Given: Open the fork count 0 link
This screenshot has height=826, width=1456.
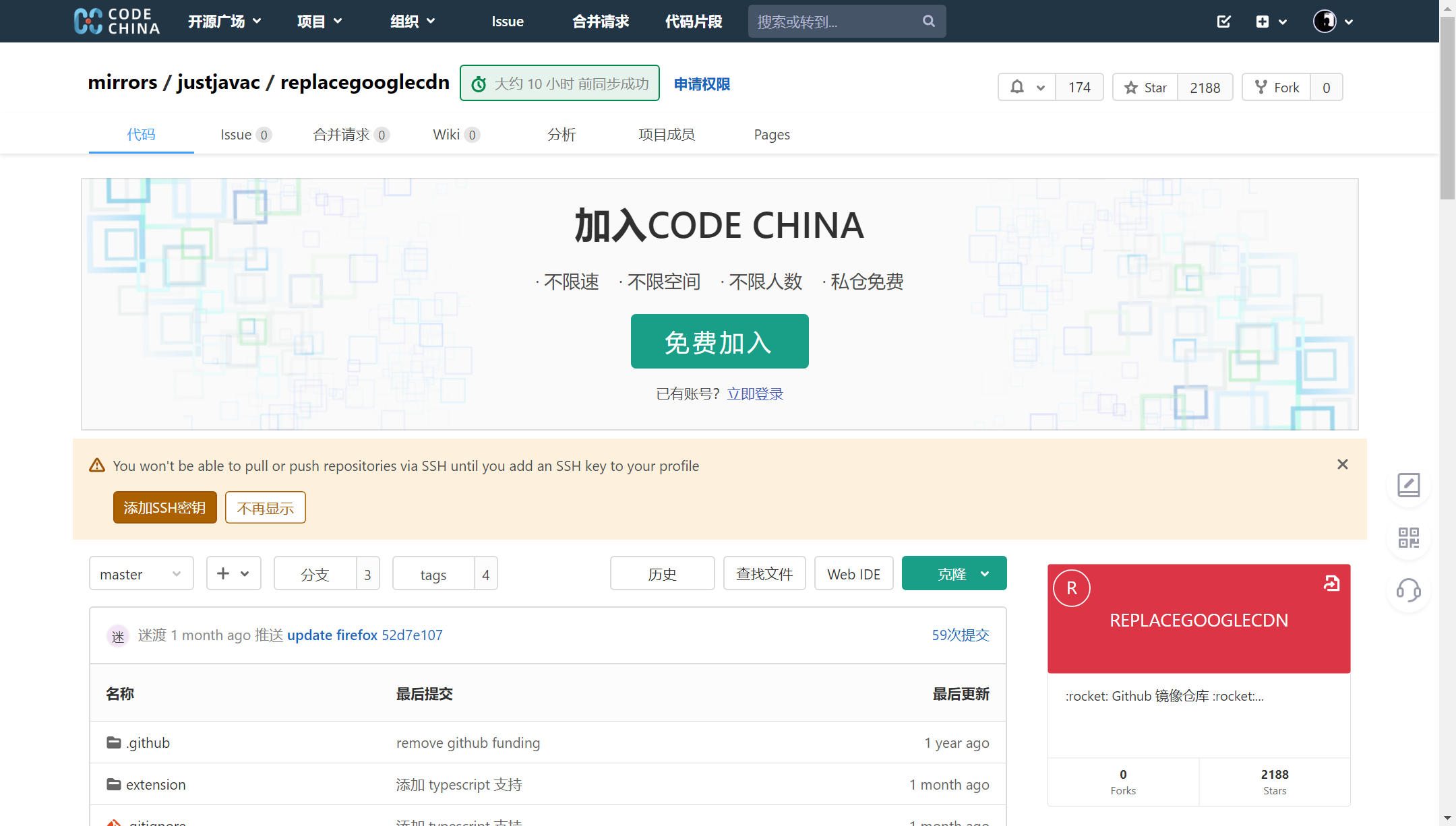Looking at the screenshot, I should pyautogui.click(x=1326, y=88).
